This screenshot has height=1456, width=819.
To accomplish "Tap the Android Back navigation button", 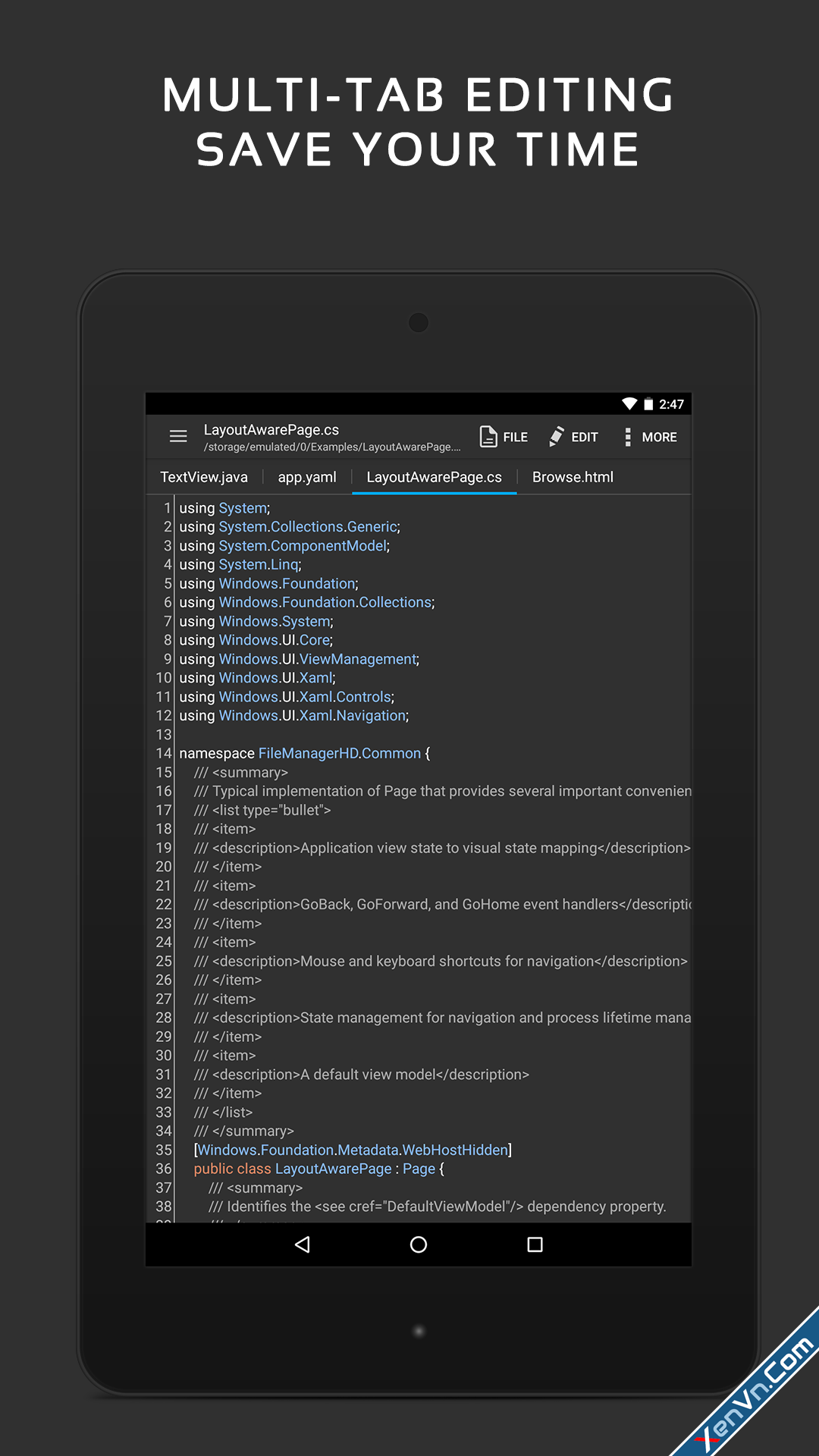I will pos(302,1244).
